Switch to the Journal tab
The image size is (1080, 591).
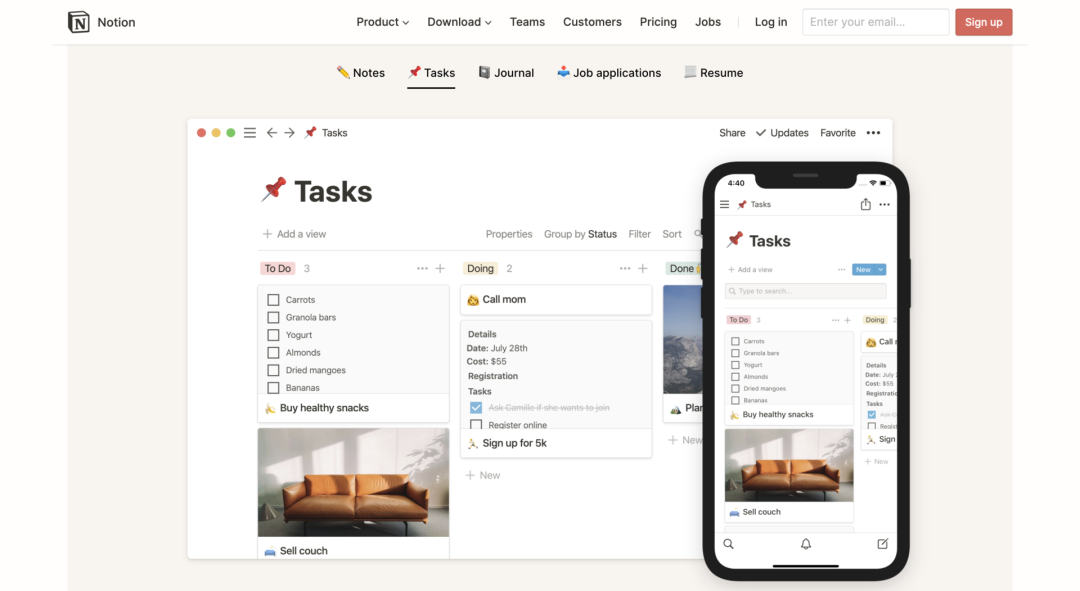(x=506, y=73)
